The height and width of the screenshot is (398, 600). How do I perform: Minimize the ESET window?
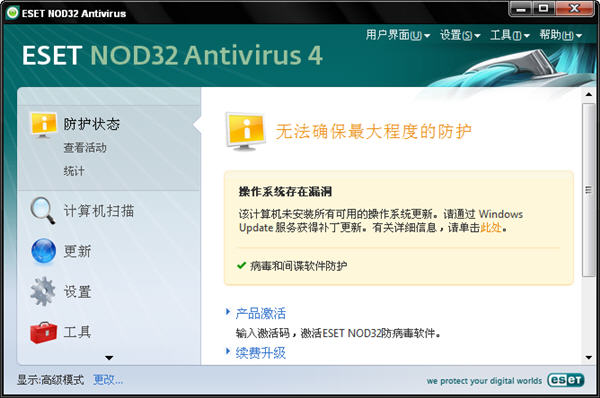(x=521, y=9)
